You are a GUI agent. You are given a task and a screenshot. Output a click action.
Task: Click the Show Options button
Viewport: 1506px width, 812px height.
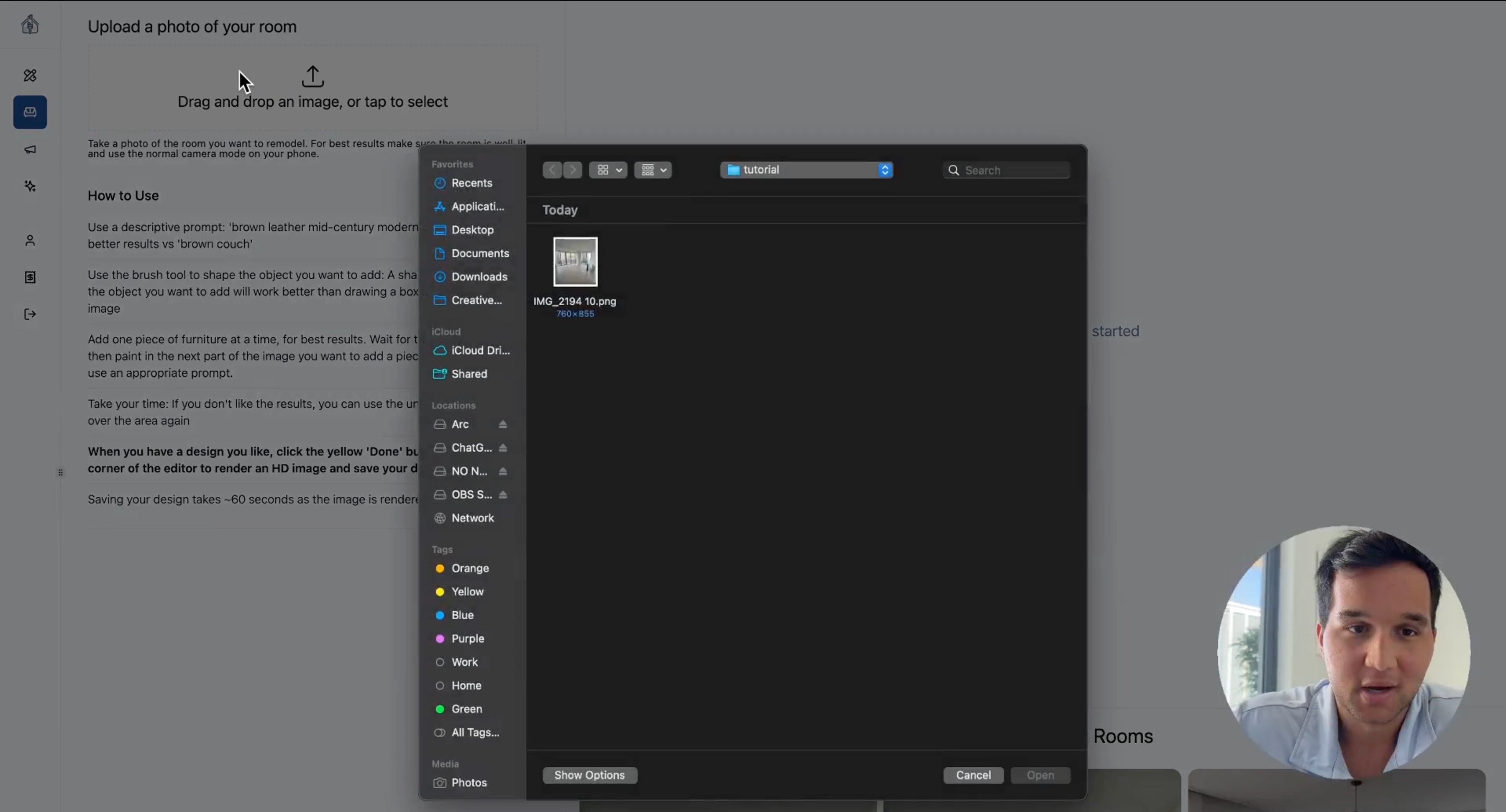coord(589,775)
